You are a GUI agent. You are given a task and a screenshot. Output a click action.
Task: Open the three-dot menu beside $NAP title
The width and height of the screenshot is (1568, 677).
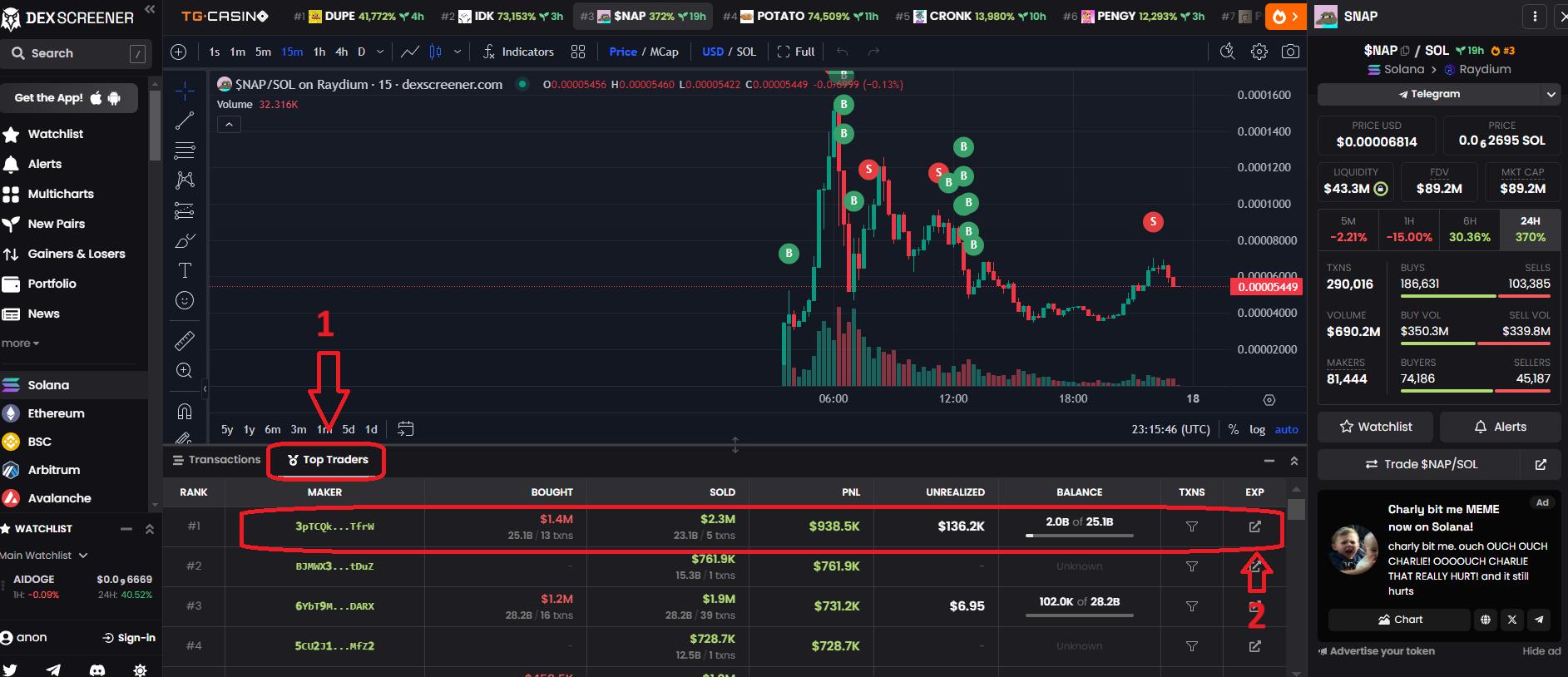(1534, 16)
